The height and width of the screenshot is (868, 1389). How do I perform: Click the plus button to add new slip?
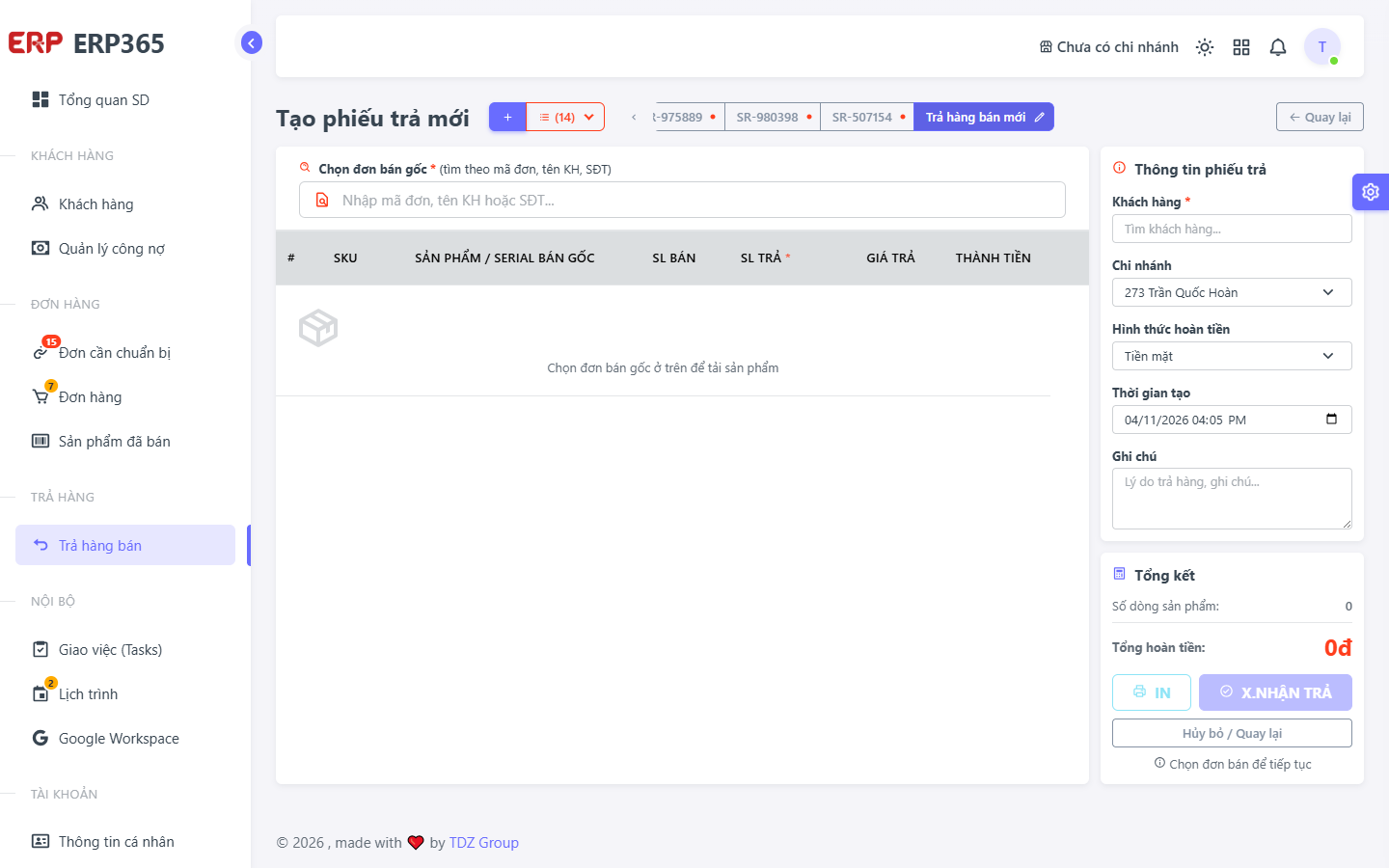(507, 117)
